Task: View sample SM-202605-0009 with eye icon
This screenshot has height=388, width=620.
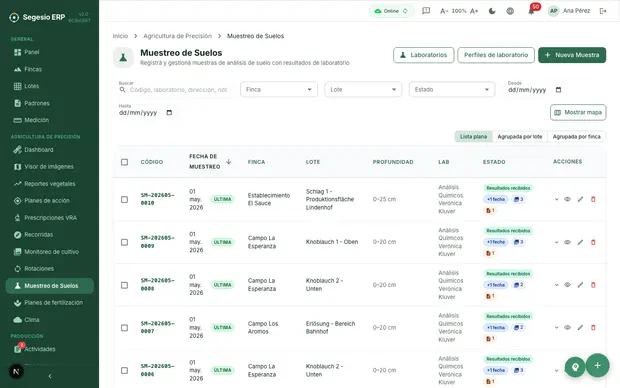Action: coord(567,242)
